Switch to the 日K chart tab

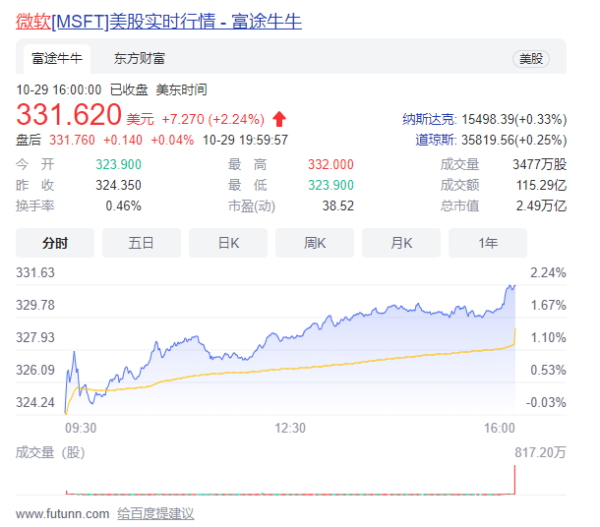[x=228, y=243]
